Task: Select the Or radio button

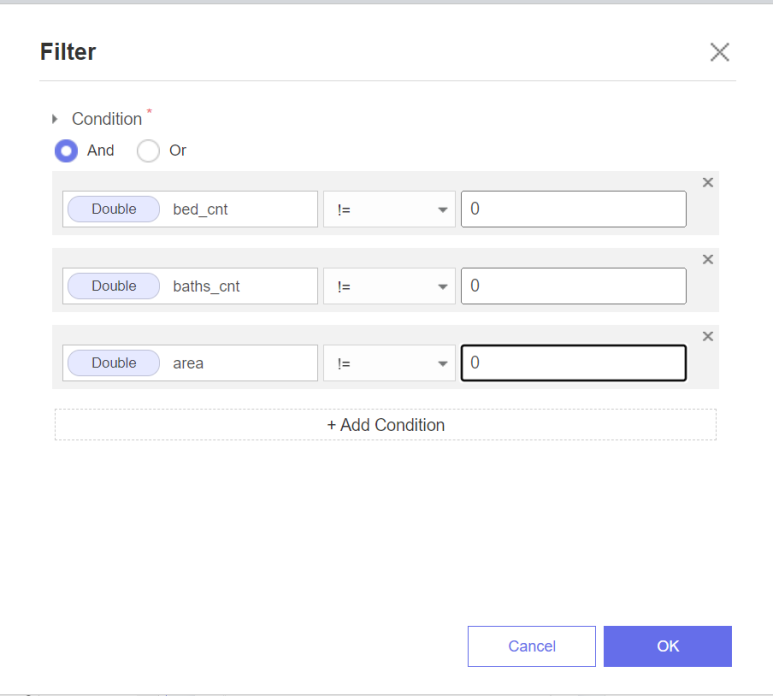Action: [148, 150]
